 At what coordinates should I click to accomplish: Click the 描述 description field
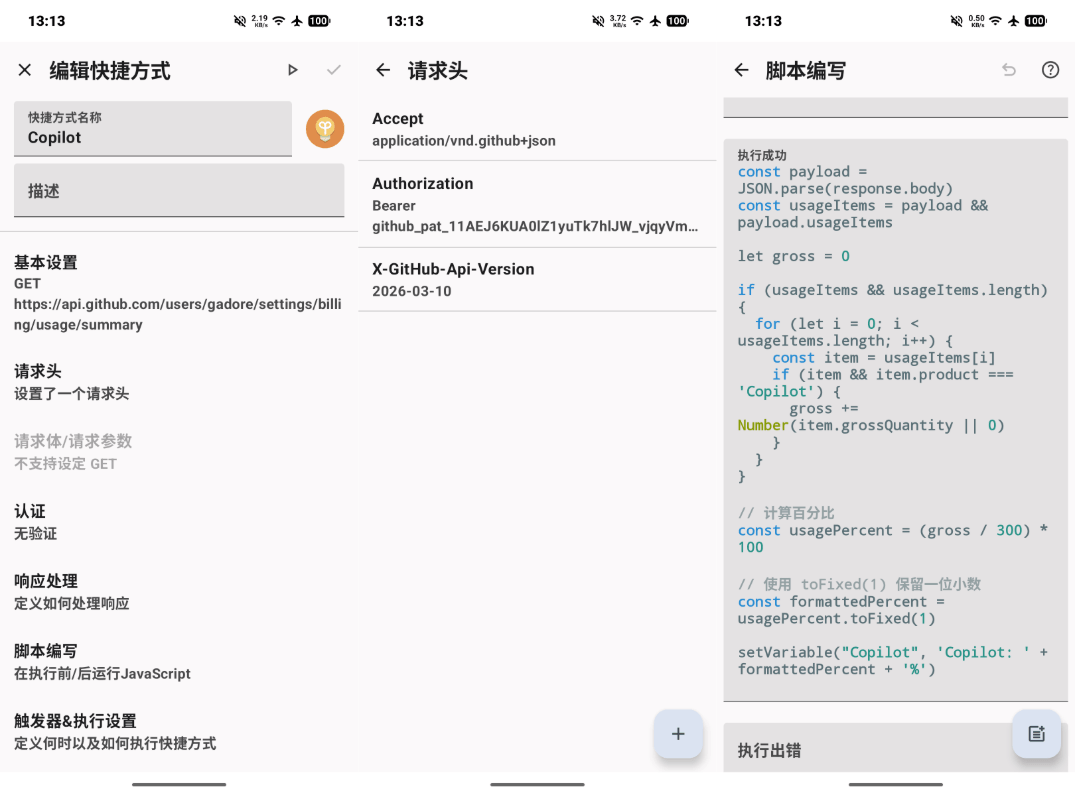178,191
